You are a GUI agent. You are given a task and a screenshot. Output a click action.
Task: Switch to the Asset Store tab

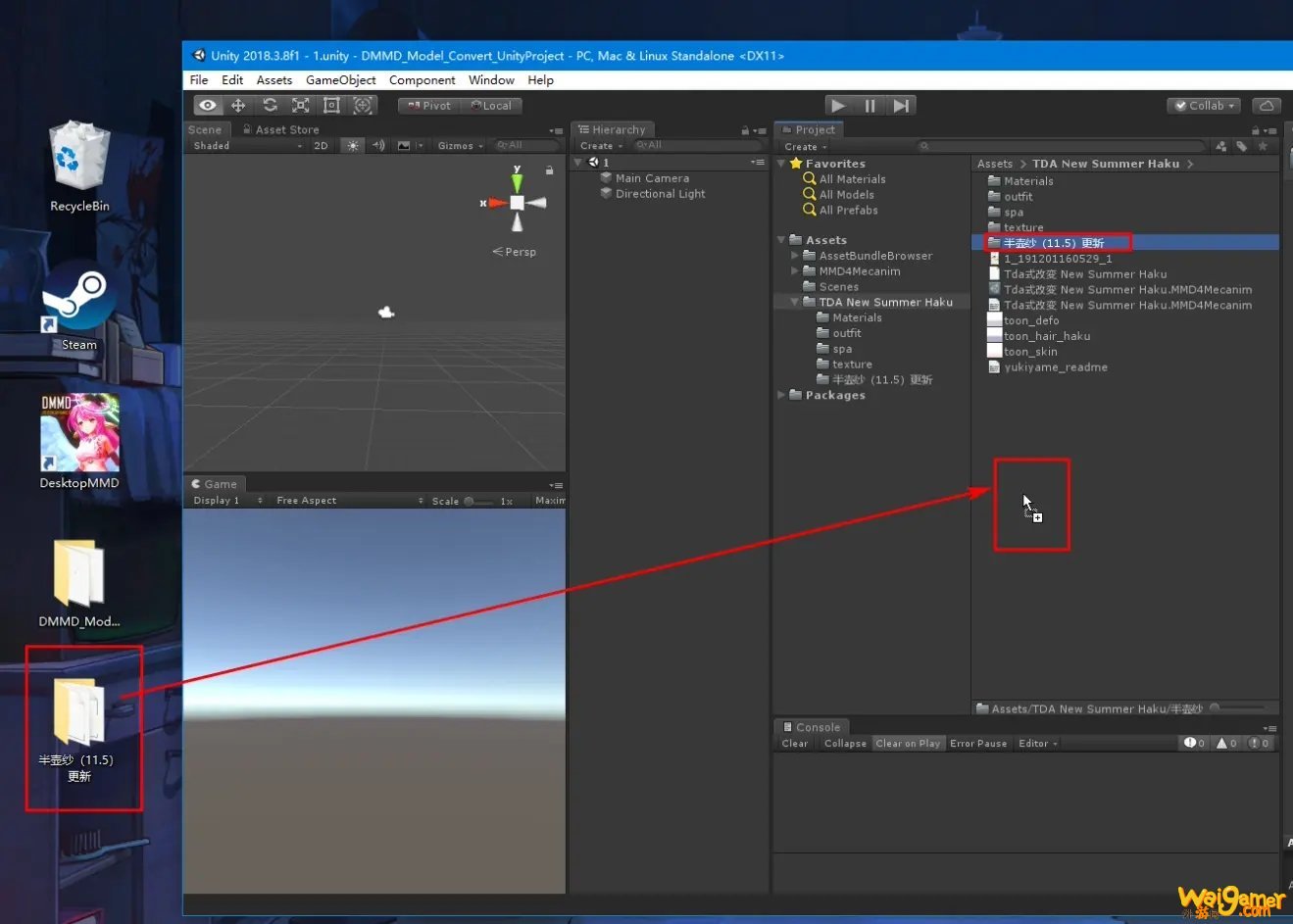(x=280, y=129)
